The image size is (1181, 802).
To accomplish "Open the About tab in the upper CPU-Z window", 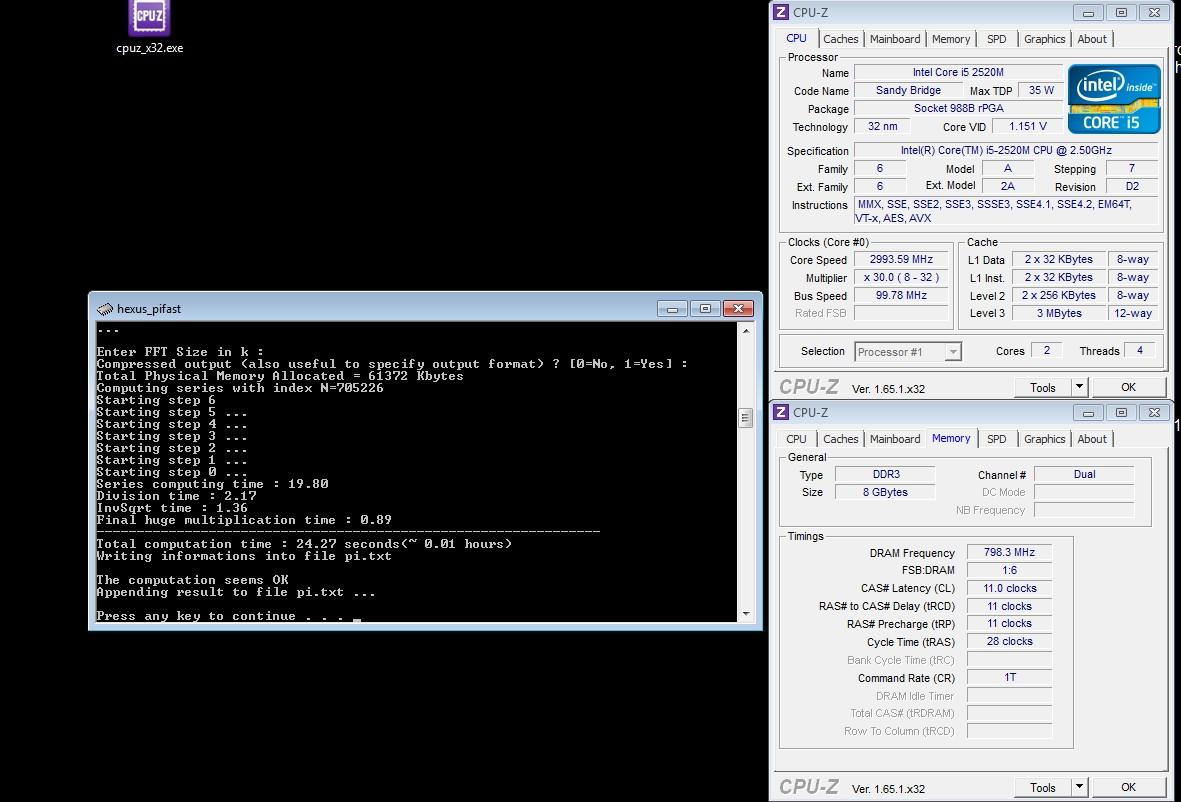I will click(1091, 39).
